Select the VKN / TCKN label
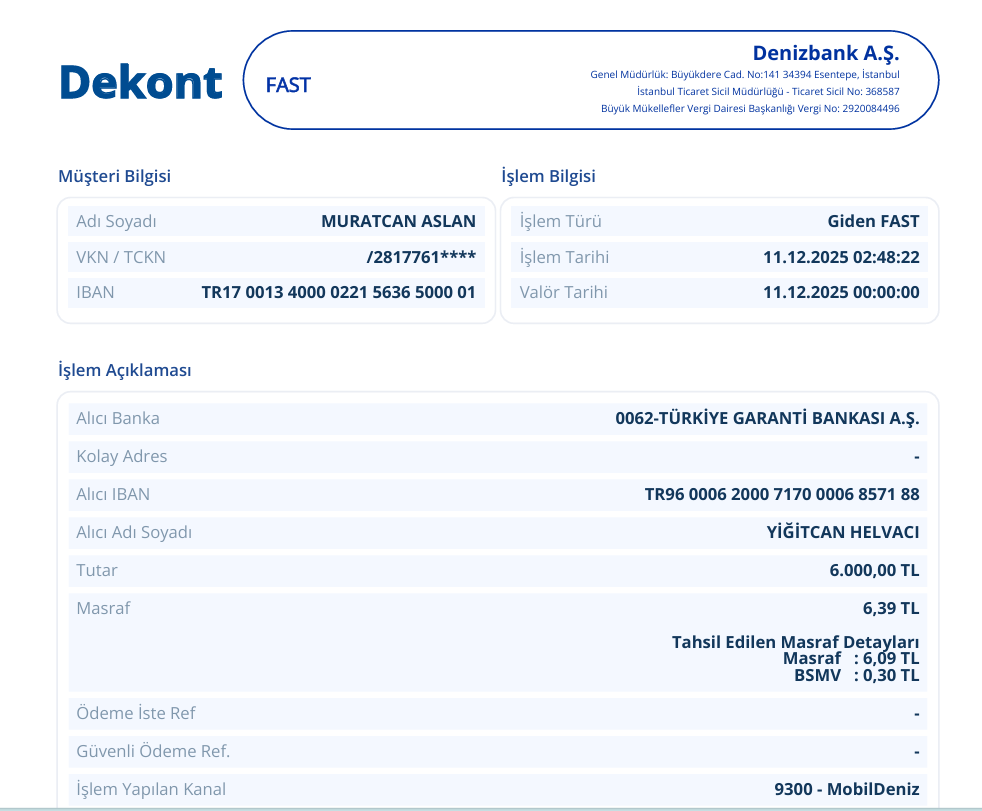Image resolution: width=982 pixels, height=811 pixels. coord(121,257)
